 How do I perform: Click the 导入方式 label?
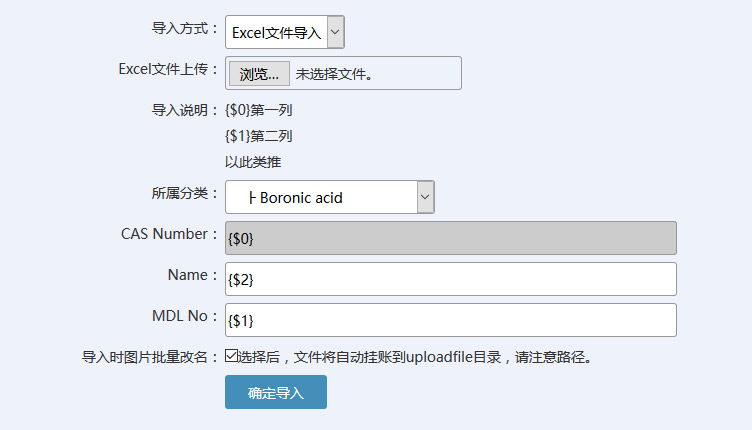(x=184, y=28)
